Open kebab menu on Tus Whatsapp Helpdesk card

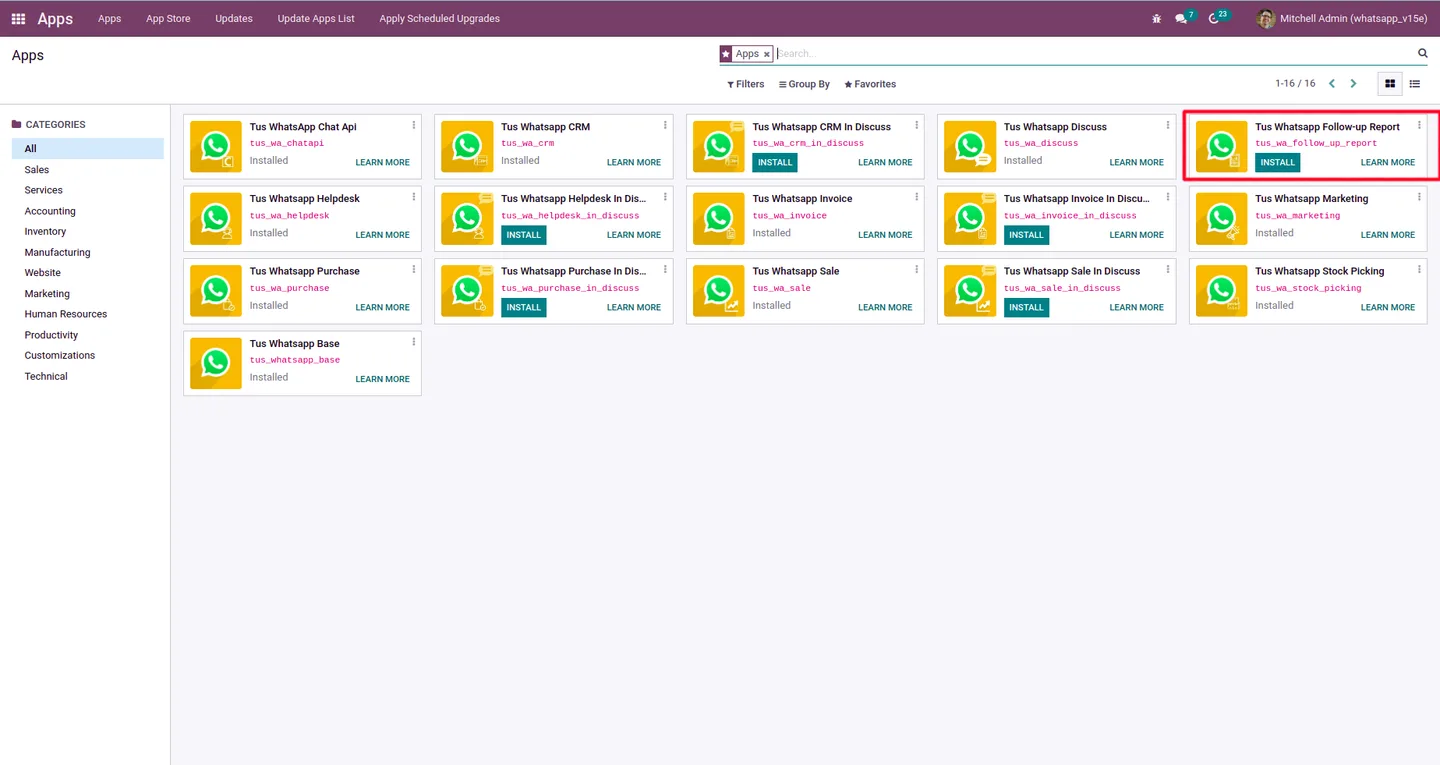(414, 197)
